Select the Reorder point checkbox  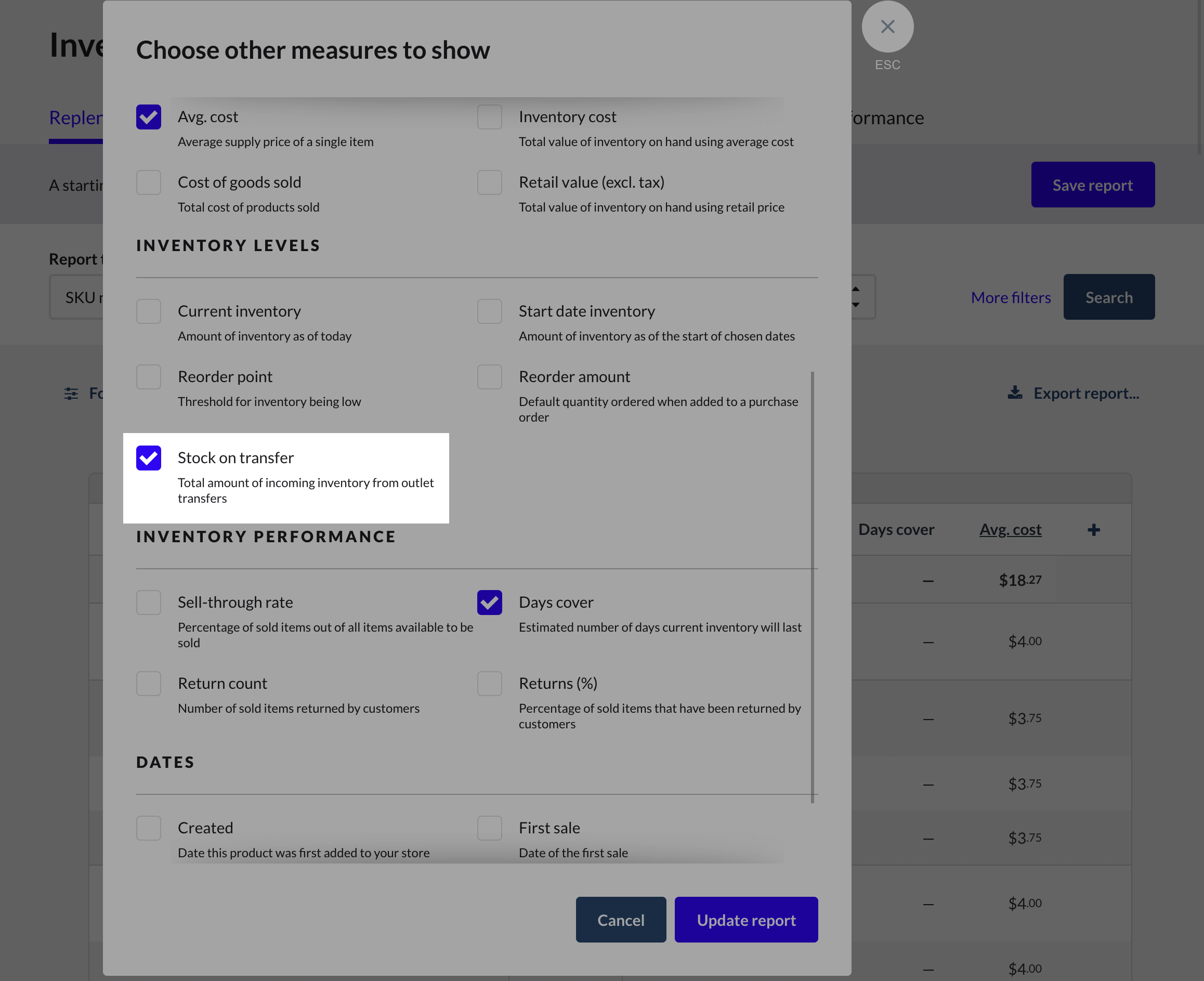pyautogui.click(x=149, y=377)
